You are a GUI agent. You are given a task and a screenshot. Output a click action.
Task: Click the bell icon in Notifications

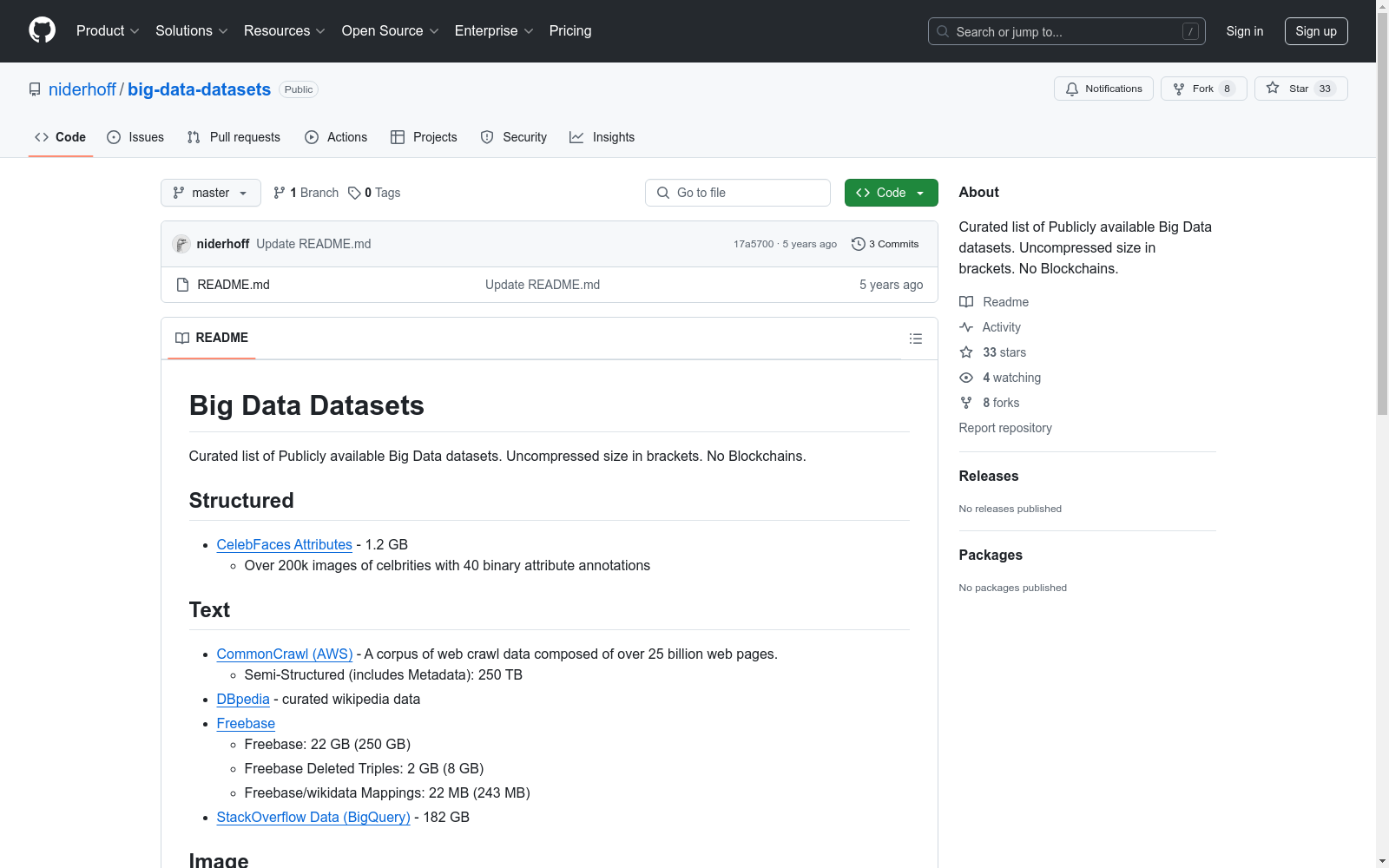tap(1072, 89)
